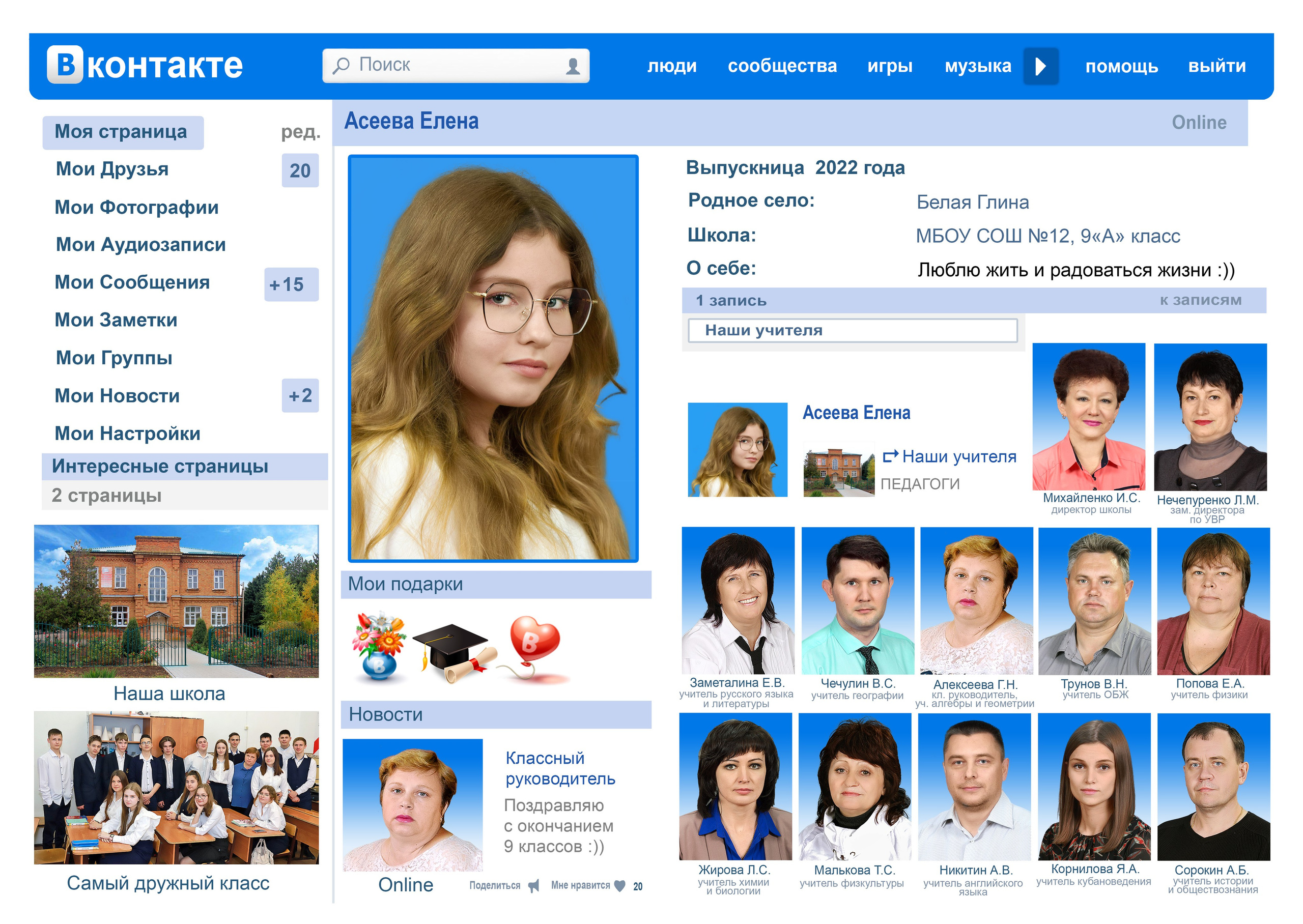Open the сообщества menu item
The image size is (1303, 924).
coord(782,66)
